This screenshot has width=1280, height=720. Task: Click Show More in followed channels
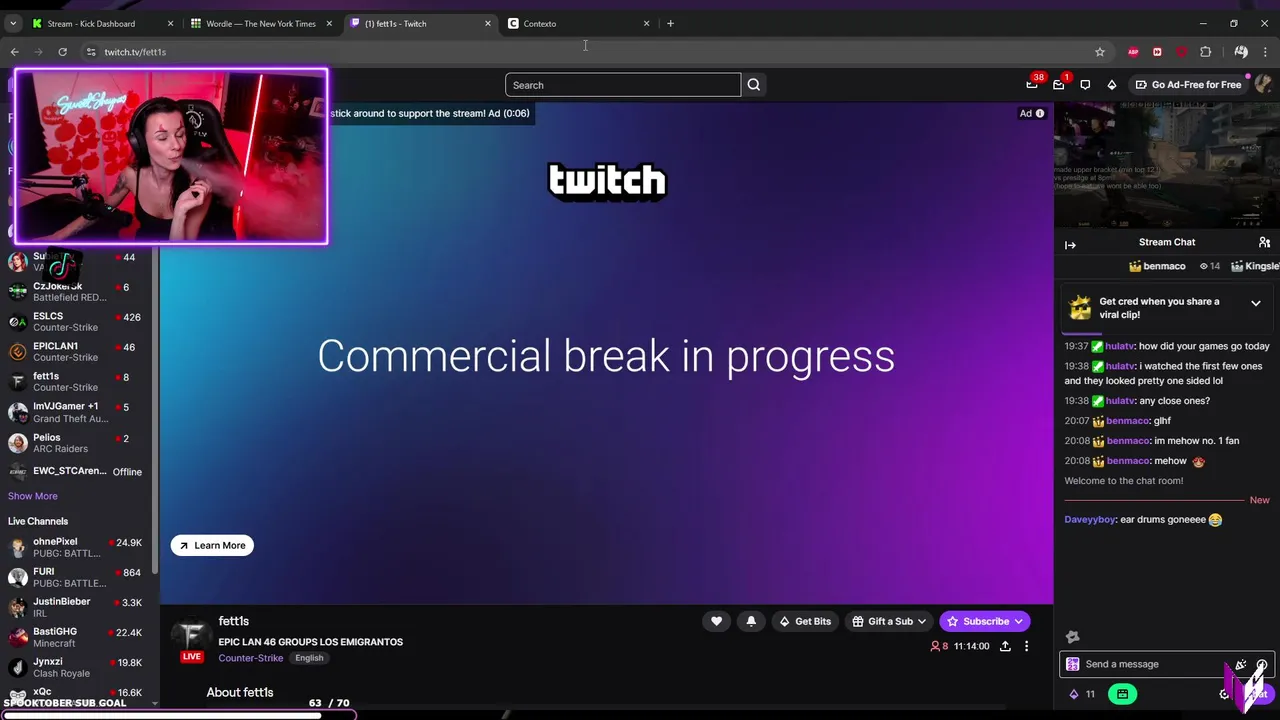coord(33,496)
